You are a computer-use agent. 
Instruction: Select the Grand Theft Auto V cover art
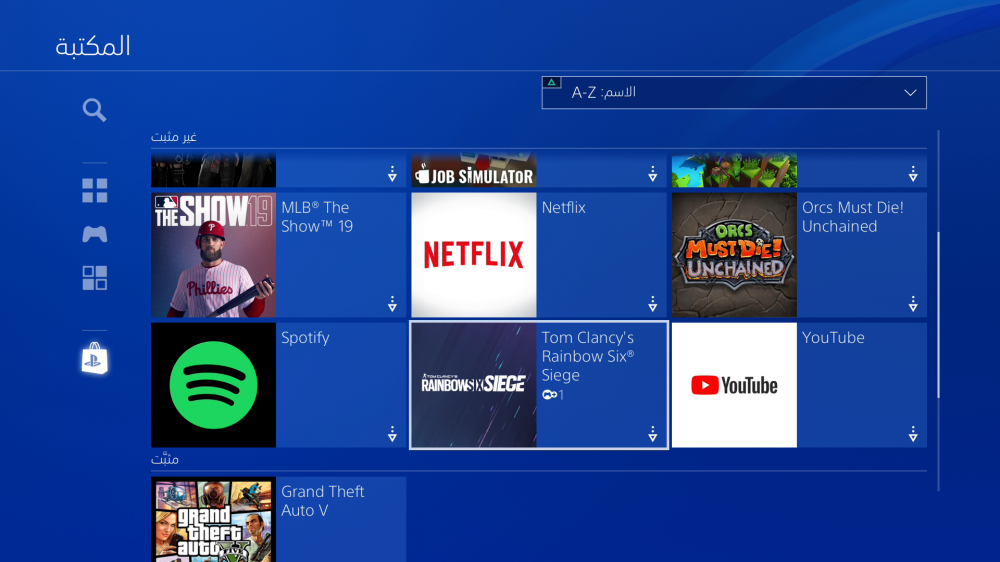(214, 519)
